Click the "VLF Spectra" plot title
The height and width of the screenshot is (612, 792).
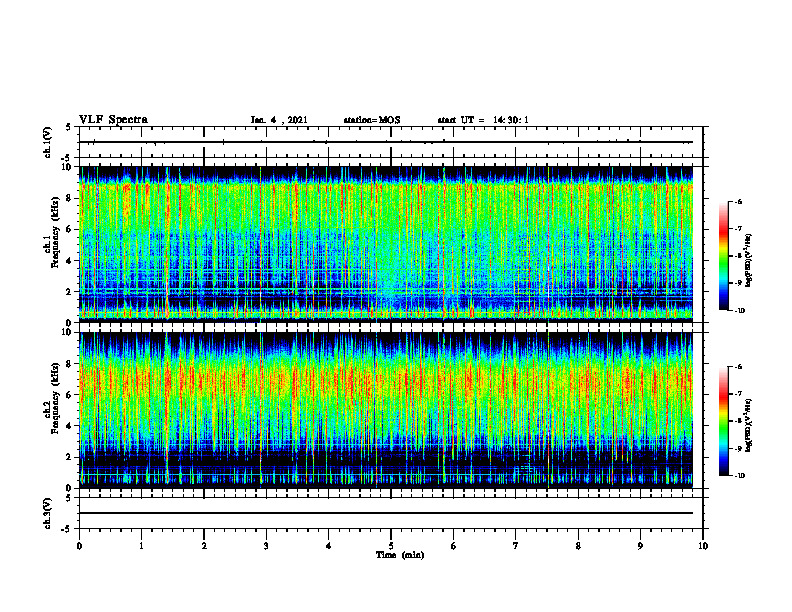point(113,120)
